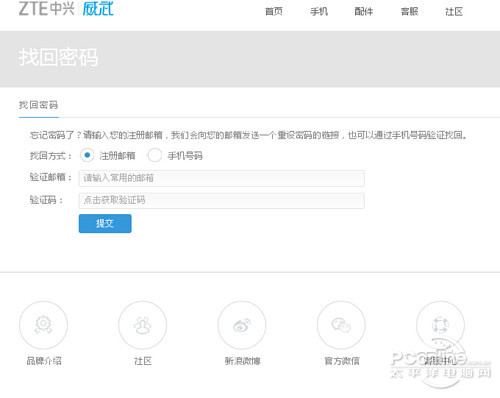Click the 官方微信 WeChat icon
Image resolution: width=500 pixels, height=398 pixels.
(341, 325)
